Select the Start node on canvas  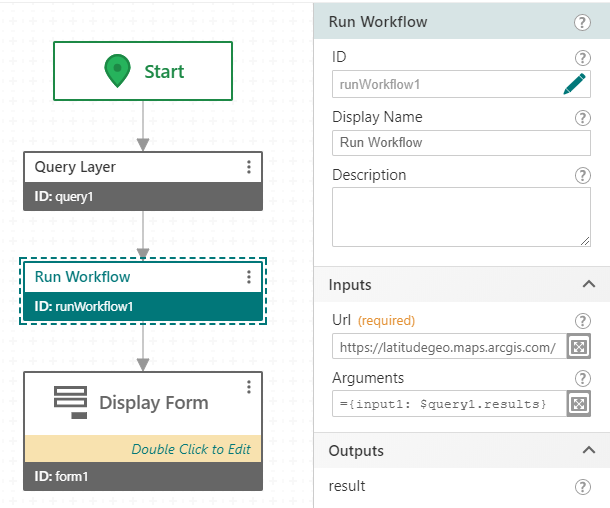click(143, 71)
